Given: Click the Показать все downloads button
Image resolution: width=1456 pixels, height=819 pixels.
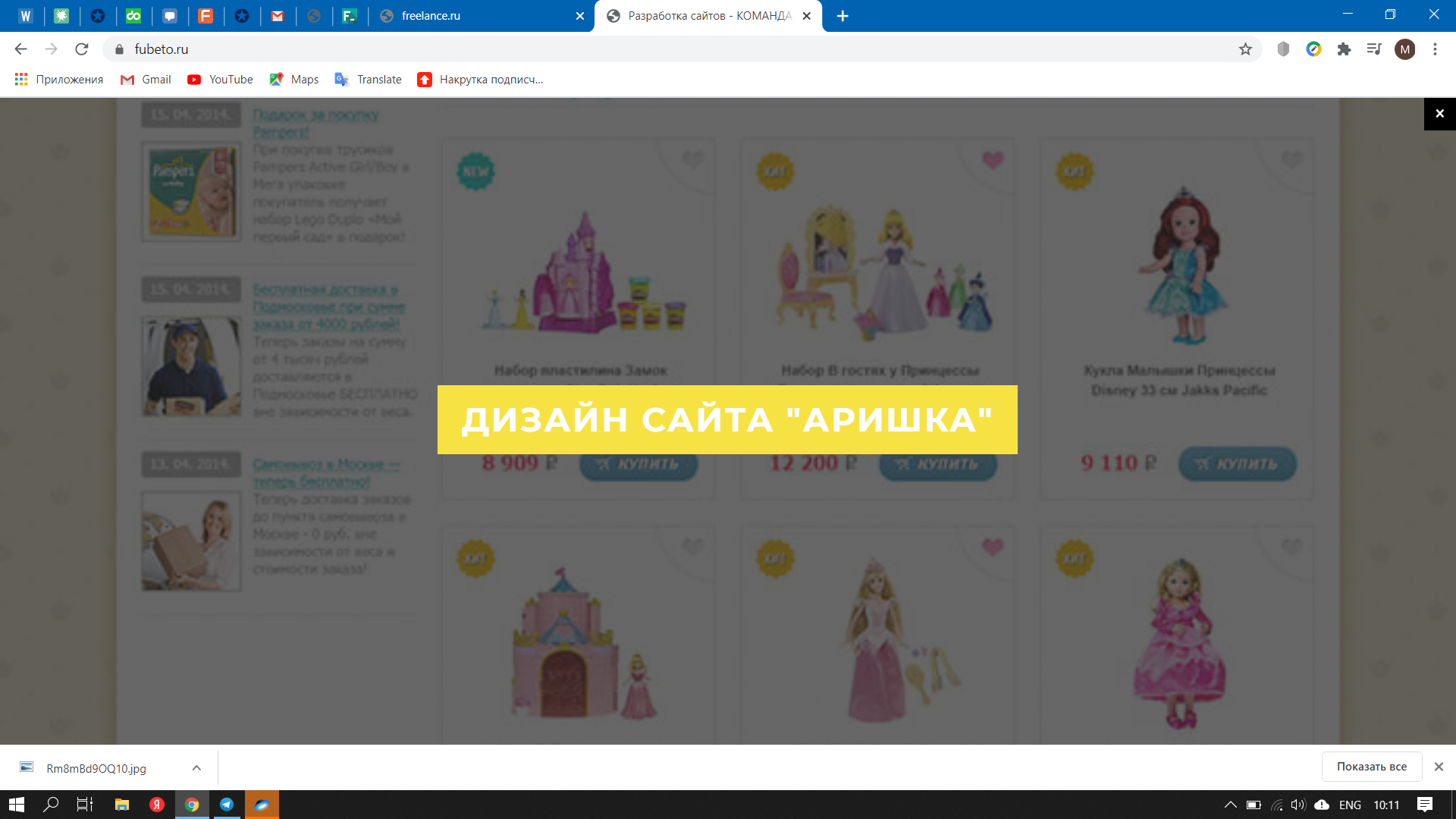Looking at the screenshot, I should 1371,767.
